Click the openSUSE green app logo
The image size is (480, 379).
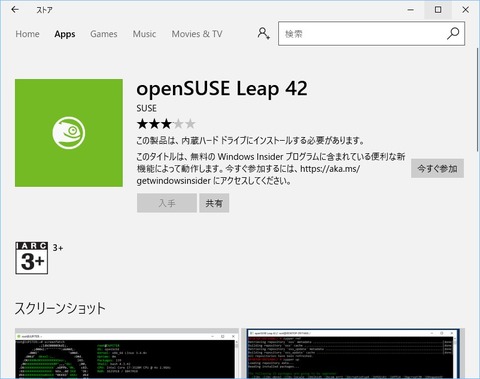[69, 133]
